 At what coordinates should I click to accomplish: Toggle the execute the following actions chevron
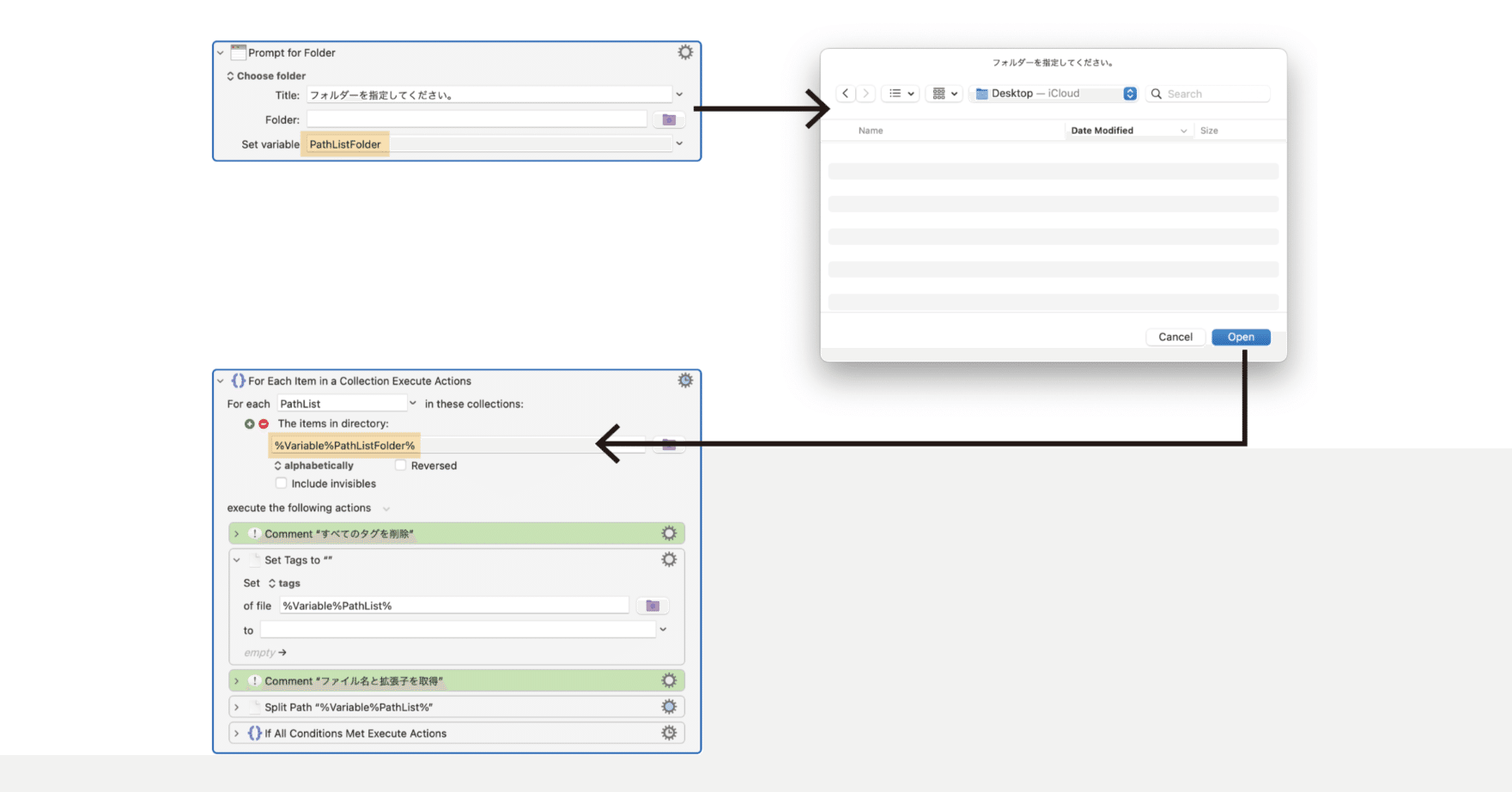point(386,509)
